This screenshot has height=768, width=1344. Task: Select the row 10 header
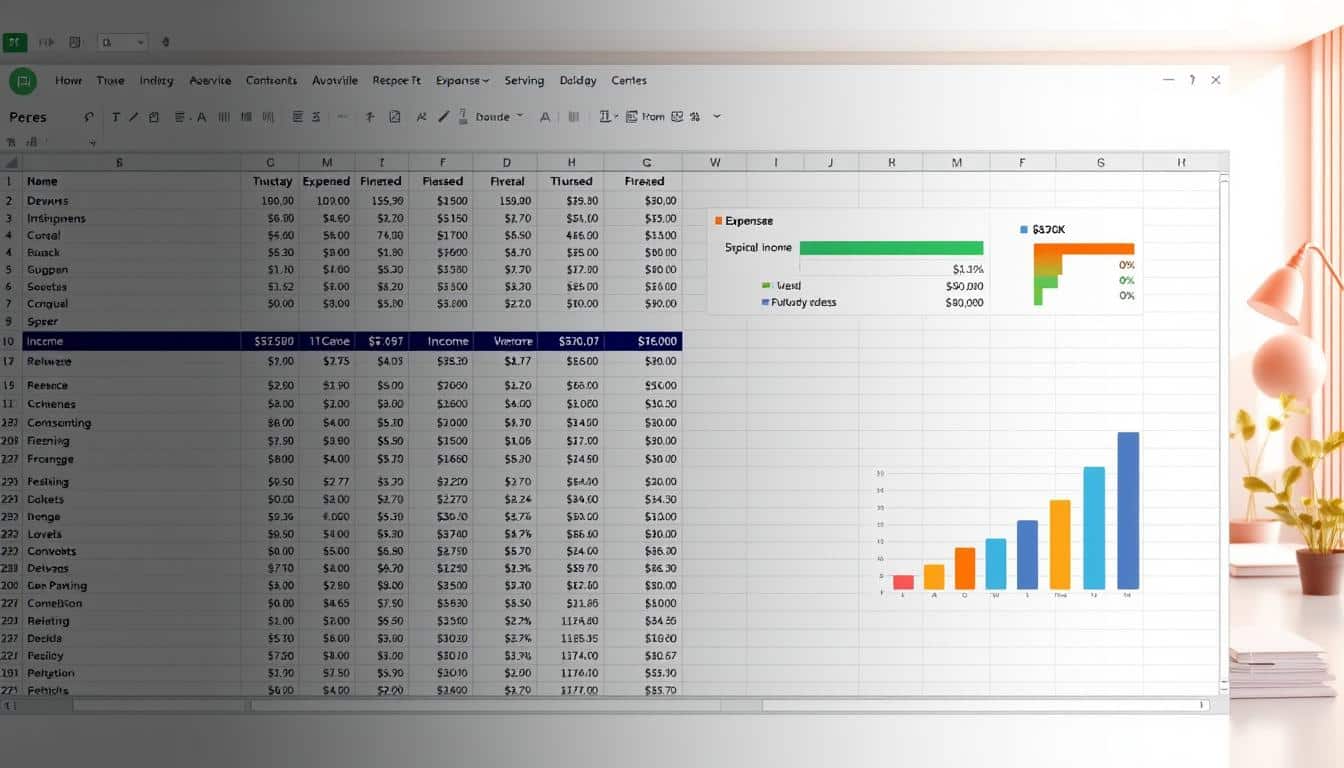point(10,341)
